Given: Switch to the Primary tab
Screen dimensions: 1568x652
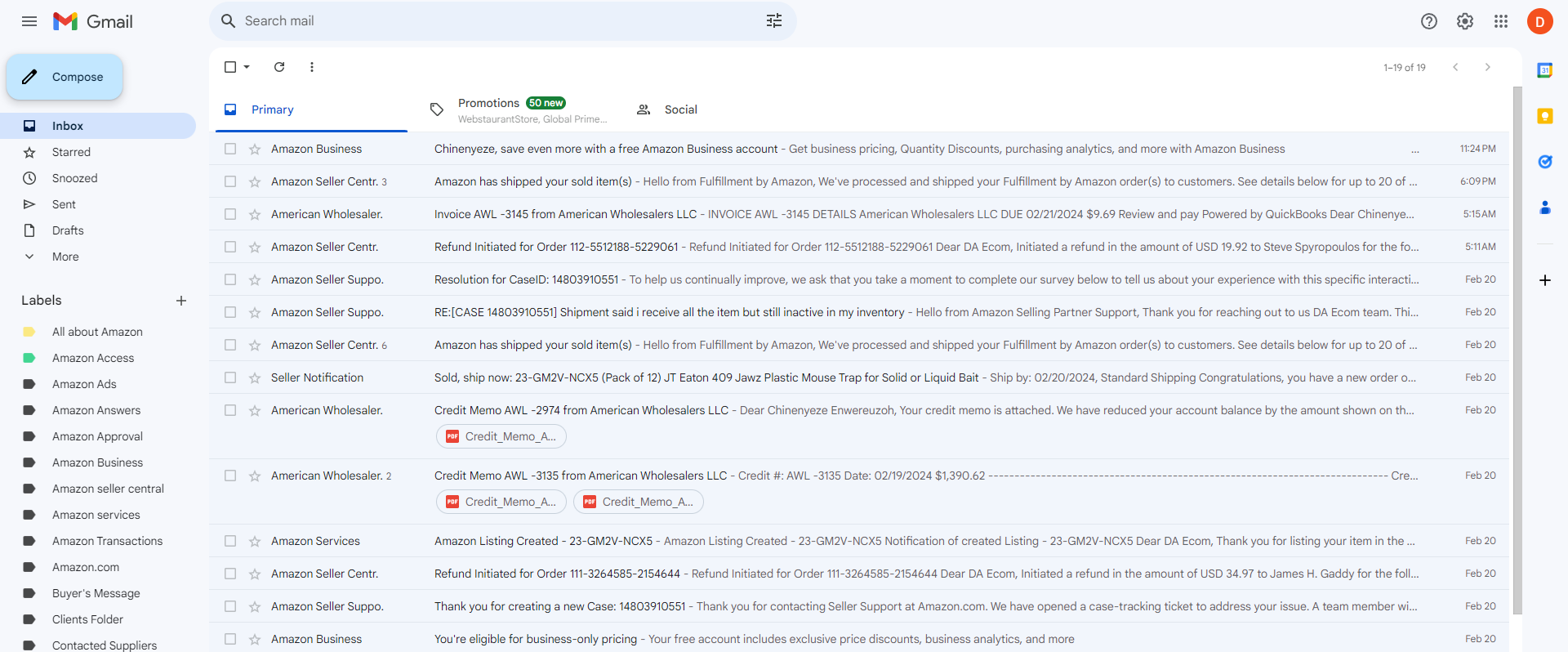Looking at the screenshot, I should (x=311, y=109).
